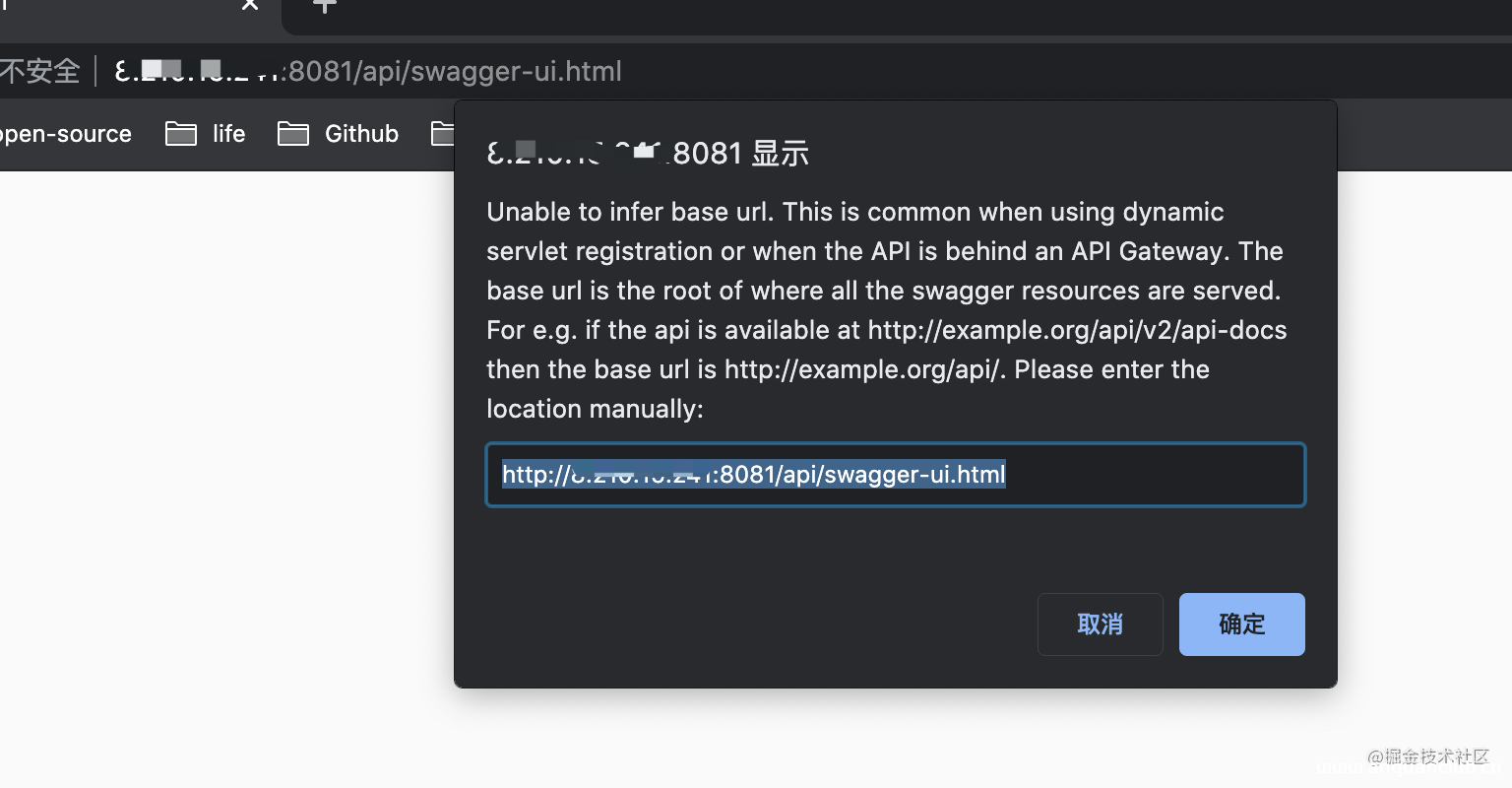Viewport: 1512px width, 788px height.
Task: Open the open-source bookmarks folder
Action: [x=65, y=133]
